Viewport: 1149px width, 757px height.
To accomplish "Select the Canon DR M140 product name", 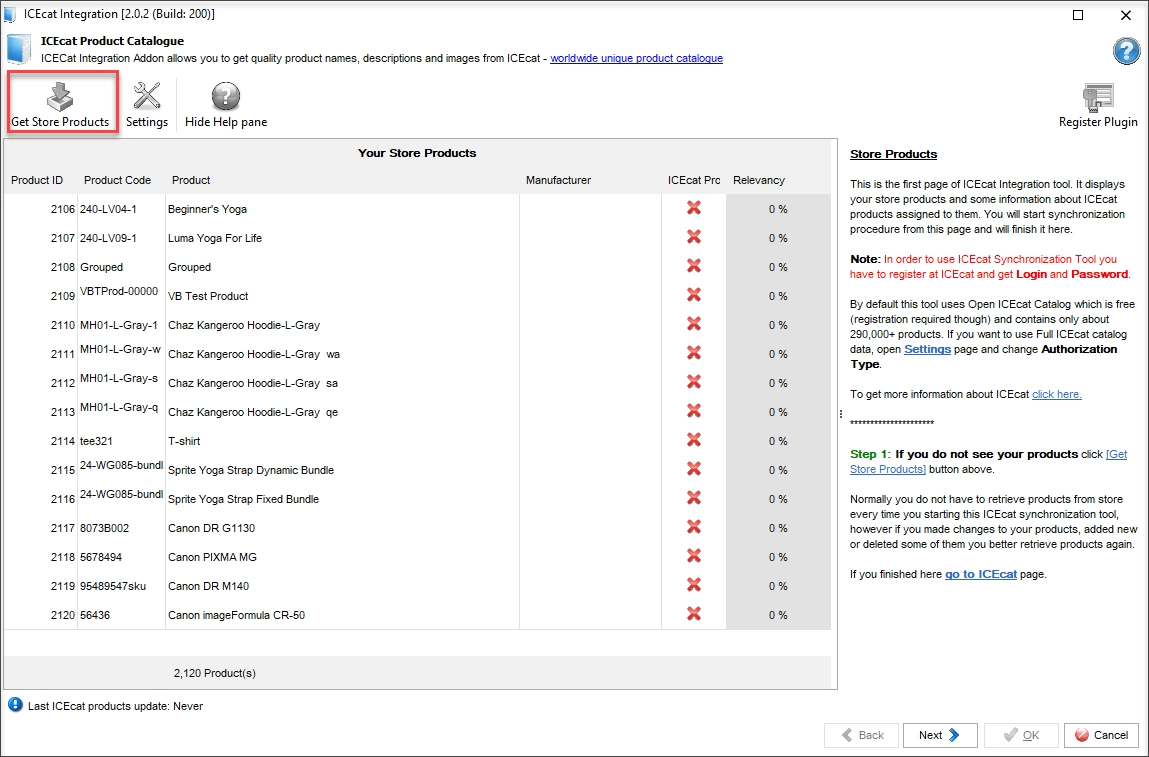I will pos(208,586).
